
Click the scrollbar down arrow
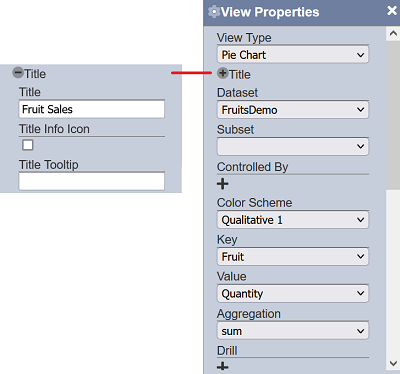pos(393,363)
